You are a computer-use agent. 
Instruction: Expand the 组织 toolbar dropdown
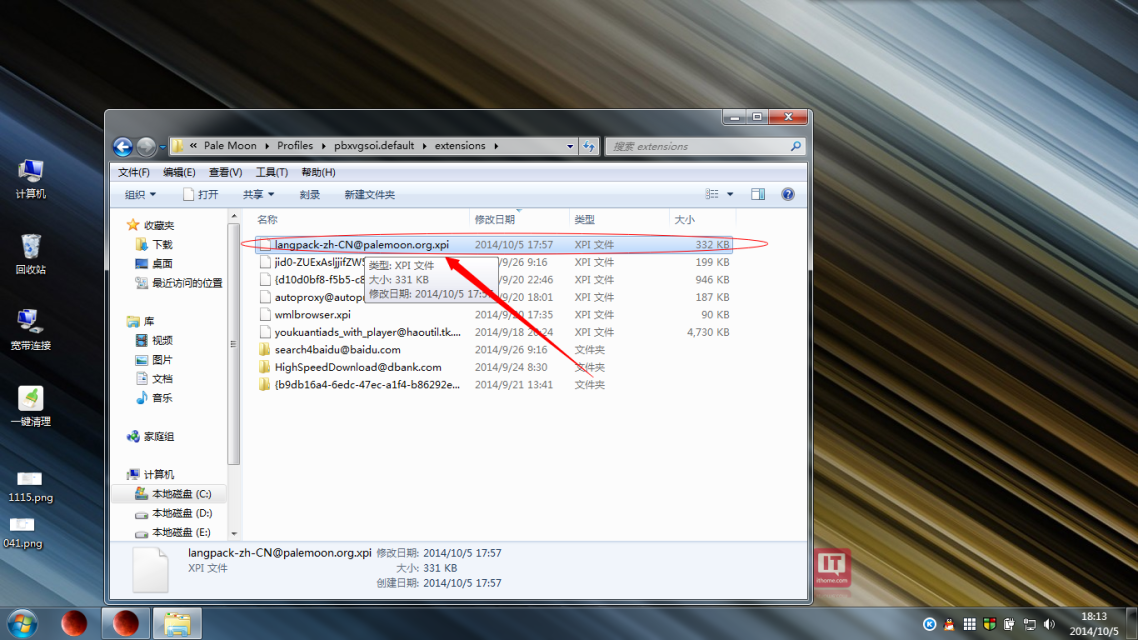pyautogui.click(x=140, y=194)
